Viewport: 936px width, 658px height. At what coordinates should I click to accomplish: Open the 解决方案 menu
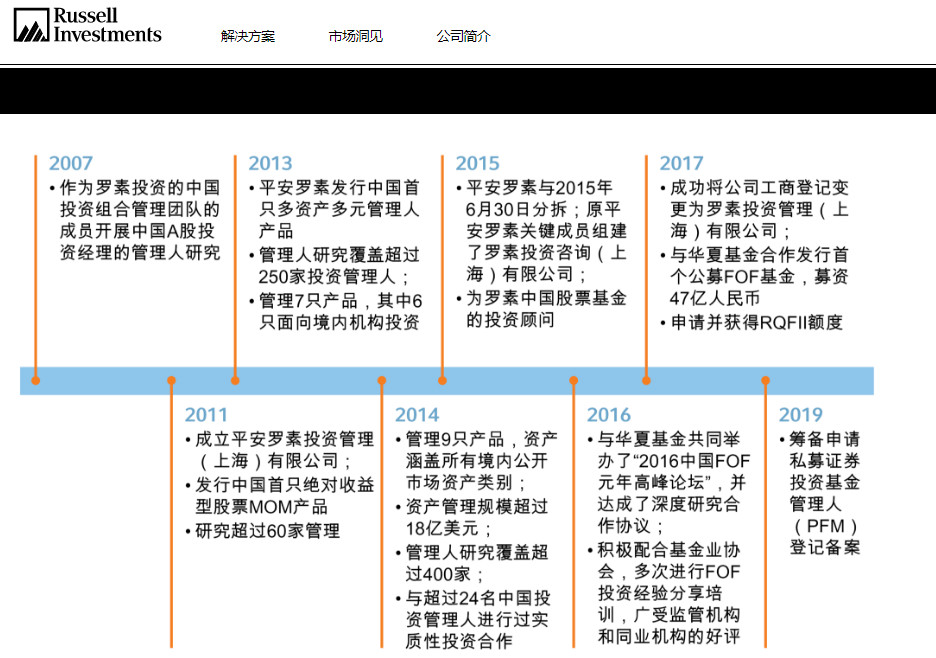(x=248, y=36)
